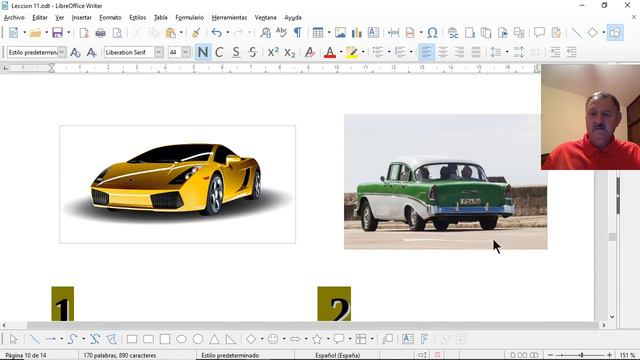Run the spelling check icon

(x=281, y=33)
